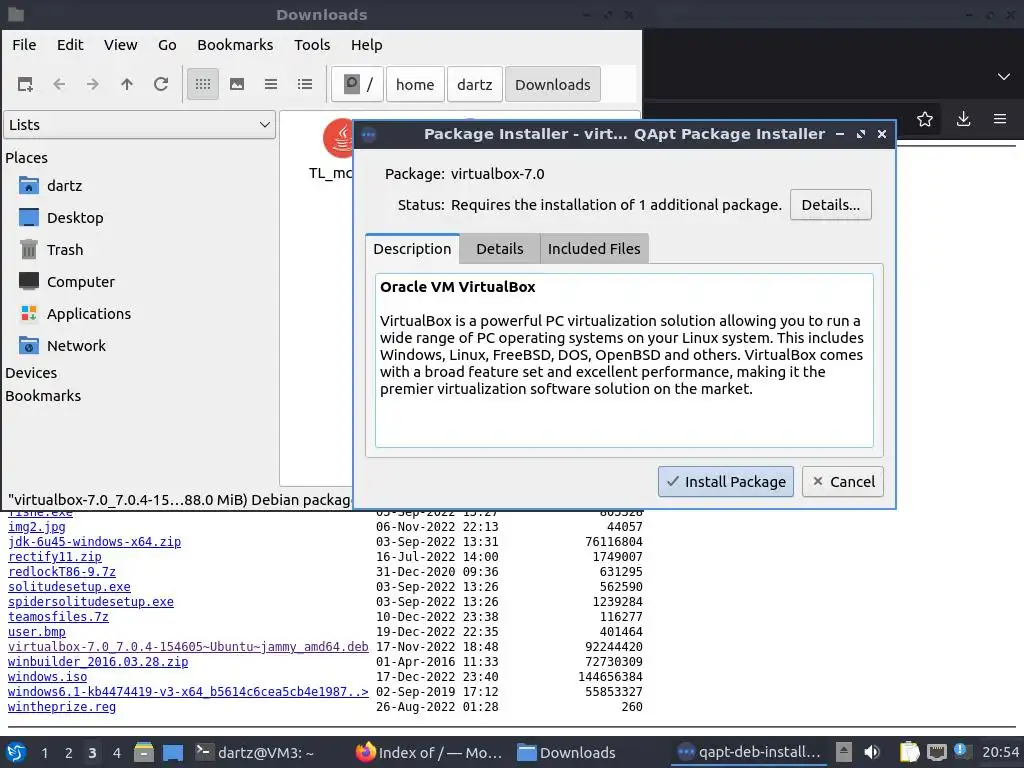Go back in Downloads file manager

point(59,84)
